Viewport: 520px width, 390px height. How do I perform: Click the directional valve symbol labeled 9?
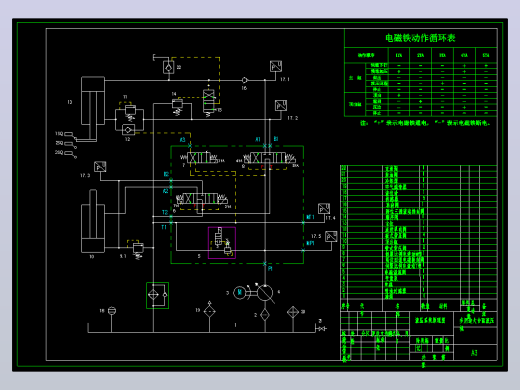click(x=269, y=158)
